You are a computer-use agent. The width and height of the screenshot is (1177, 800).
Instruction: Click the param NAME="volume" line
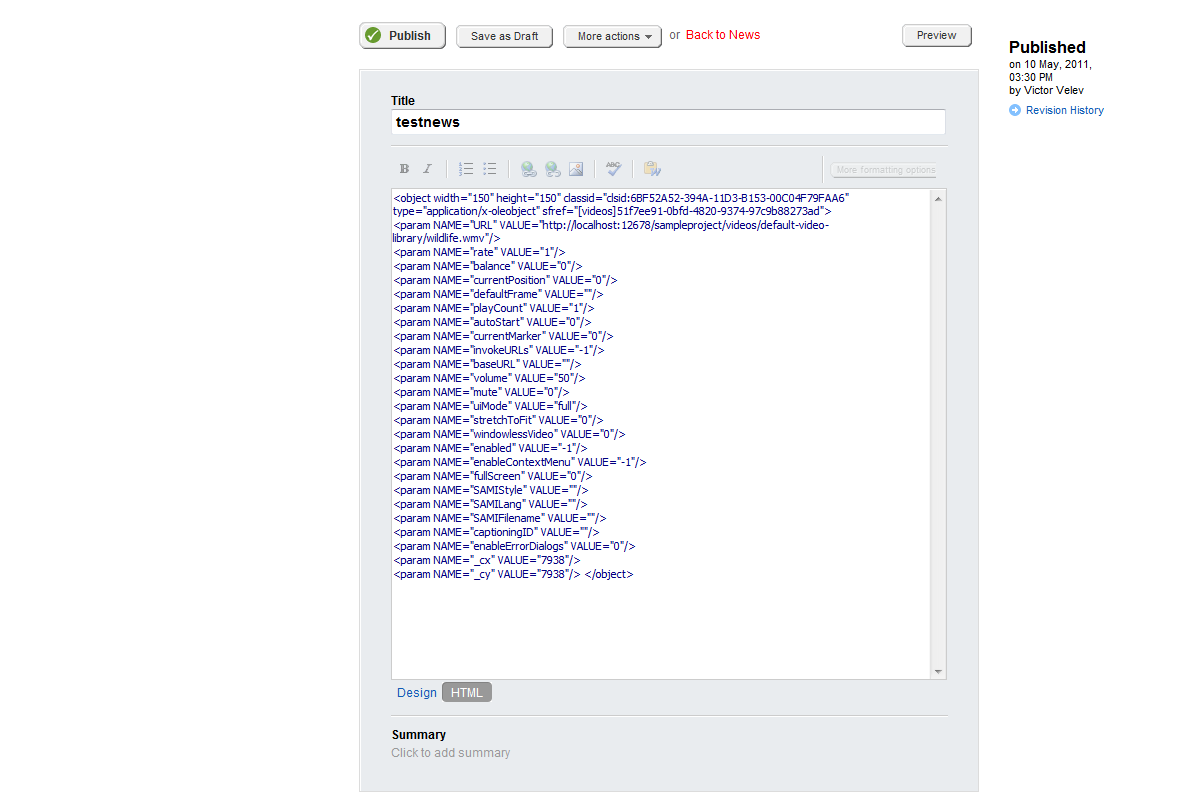(489, 378)
